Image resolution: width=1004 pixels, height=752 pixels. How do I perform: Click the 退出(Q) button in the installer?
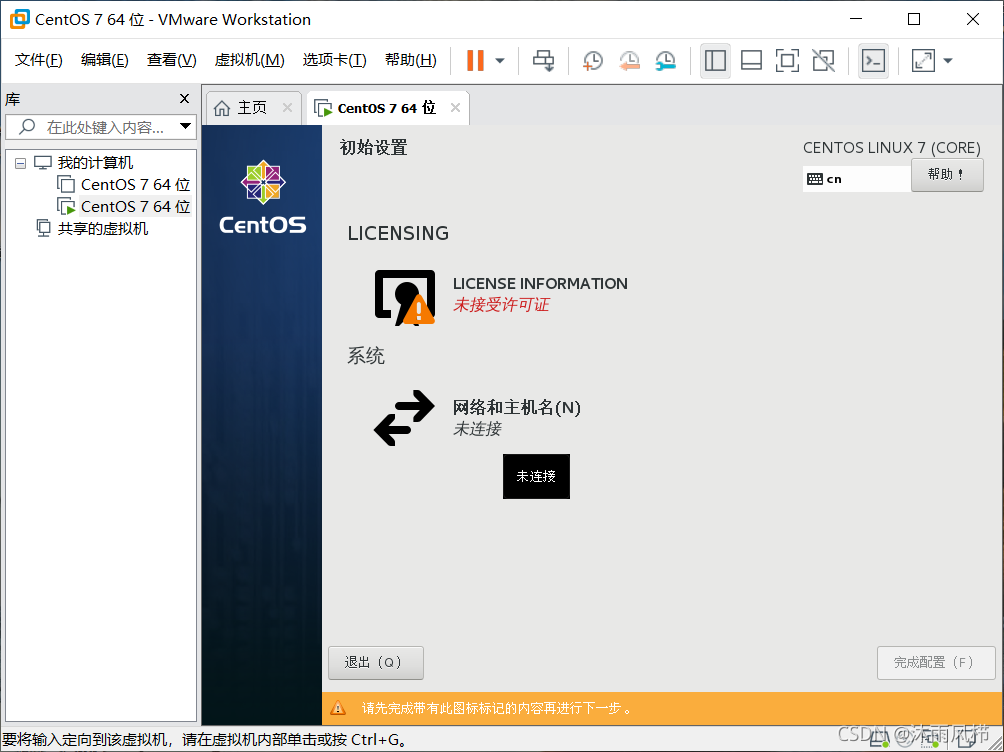(x=375, y=662)
